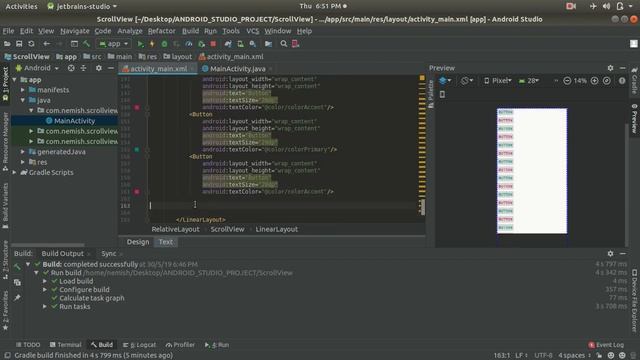
Task: Expand Gradle Scripts node
Action: pyautogui.click(x=15, y=172)
